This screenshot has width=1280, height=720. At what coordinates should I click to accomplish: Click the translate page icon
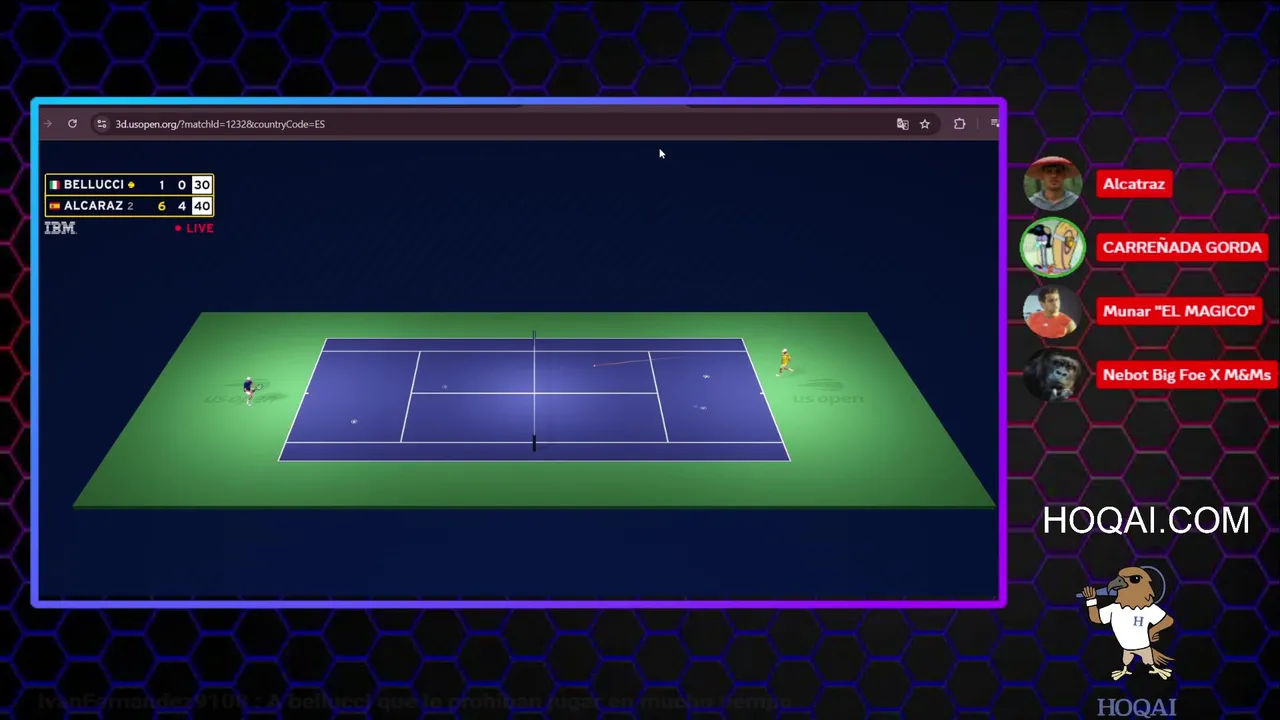pos(902,124)
